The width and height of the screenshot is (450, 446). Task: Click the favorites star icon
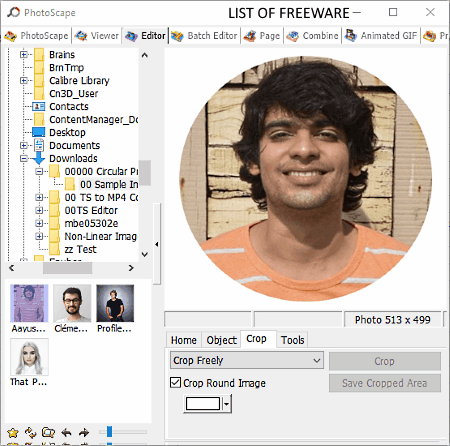tap(13, 433)
